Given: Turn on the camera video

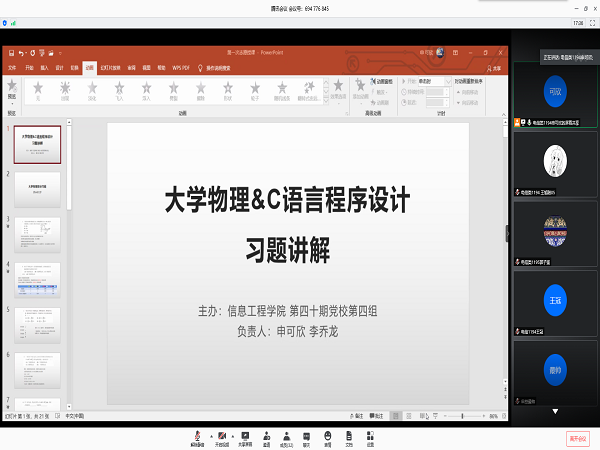Looking at the screenshot, I should [x=221, y=436].
